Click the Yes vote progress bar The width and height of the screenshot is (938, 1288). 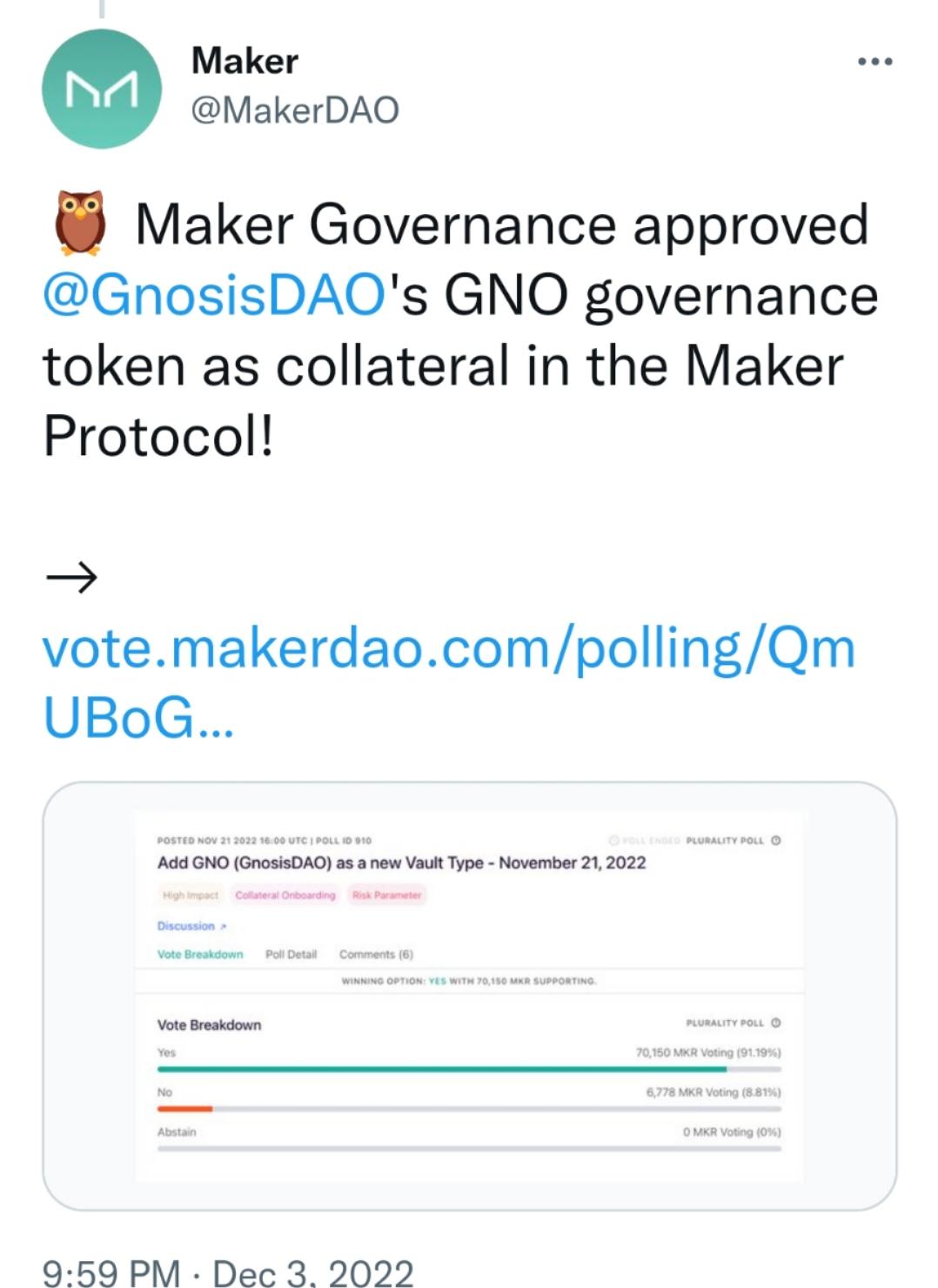point(469,1066)
